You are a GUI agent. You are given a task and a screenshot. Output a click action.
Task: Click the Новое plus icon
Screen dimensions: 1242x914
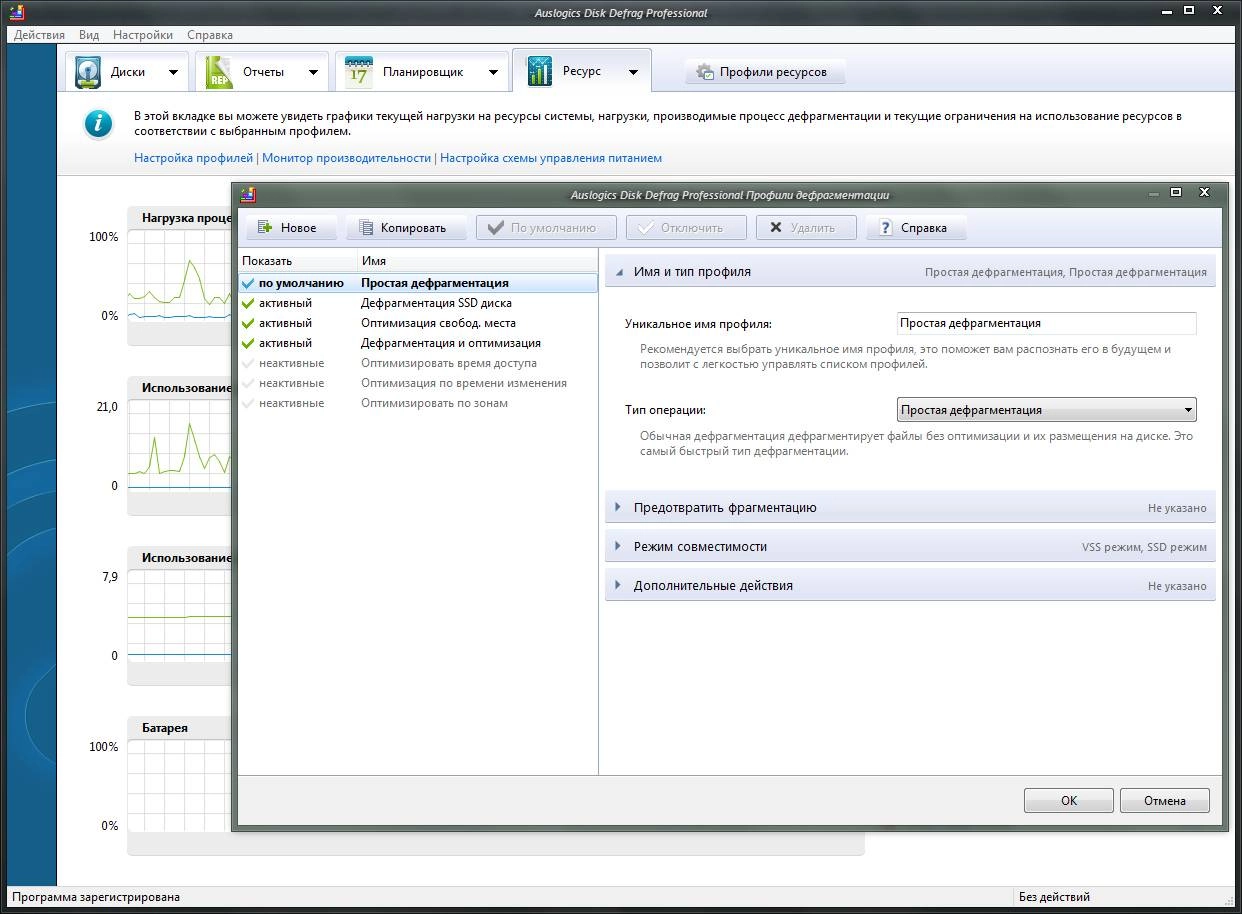point(265,228)
